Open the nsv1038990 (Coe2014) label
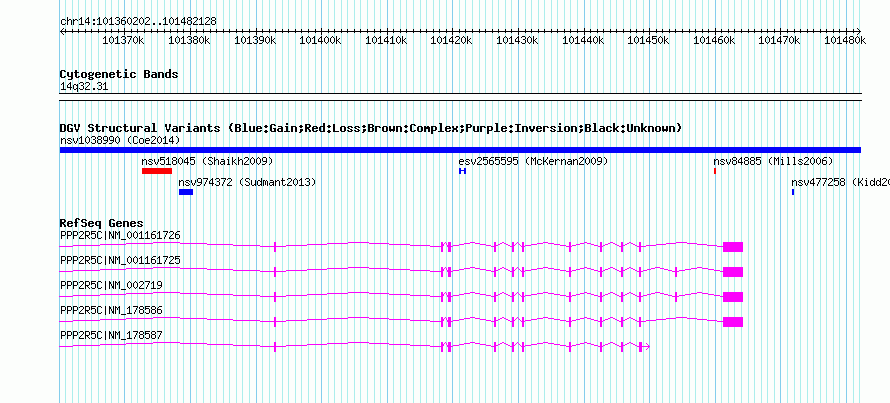This screenshot has width=890, height=403. (x=120, y=140)
